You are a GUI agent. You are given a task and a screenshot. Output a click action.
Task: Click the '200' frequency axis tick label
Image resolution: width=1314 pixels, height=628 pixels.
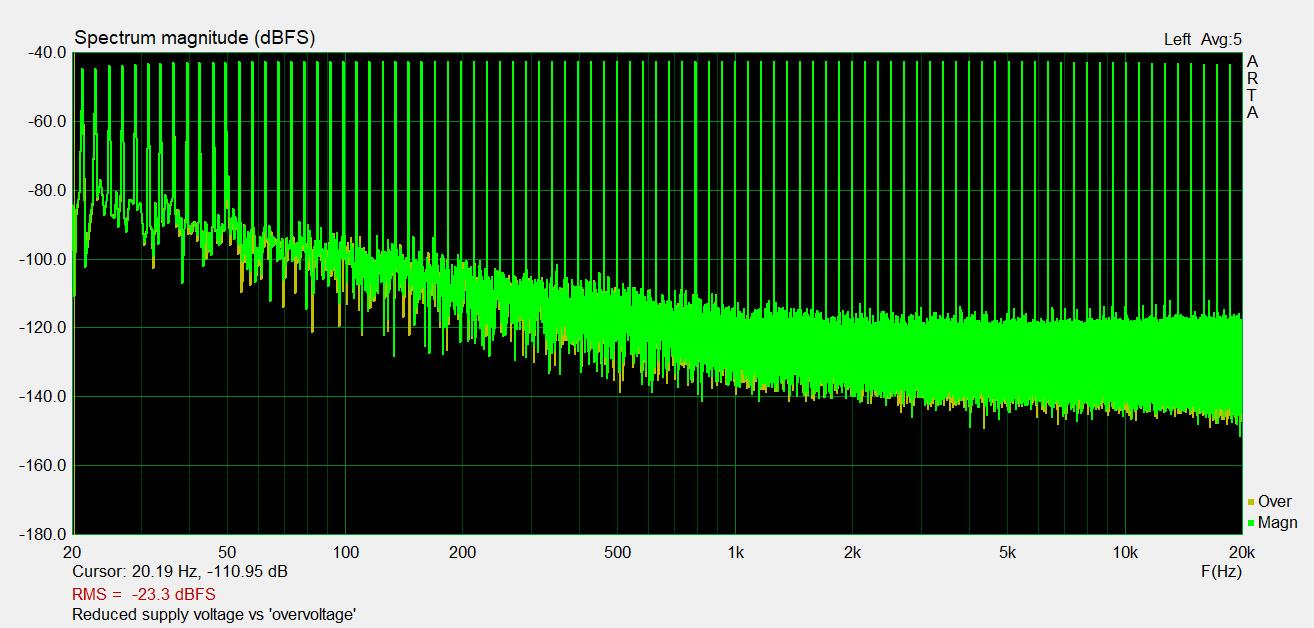tap(462, 552)
